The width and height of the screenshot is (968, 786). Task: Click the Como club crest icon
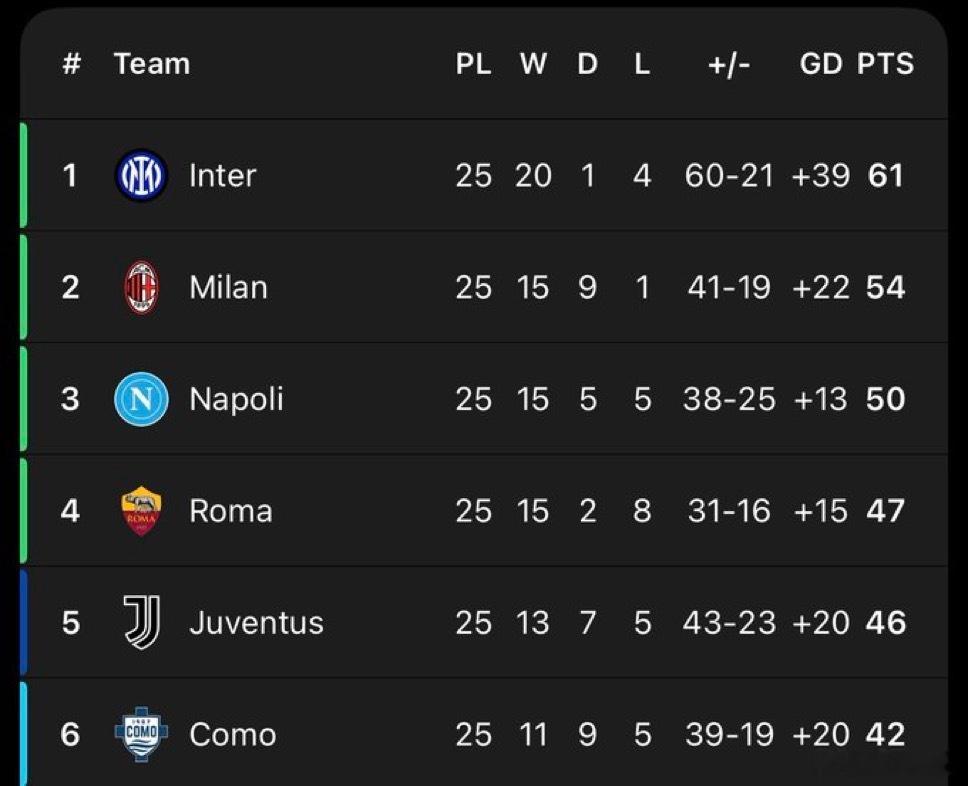(x=141, y=735)
